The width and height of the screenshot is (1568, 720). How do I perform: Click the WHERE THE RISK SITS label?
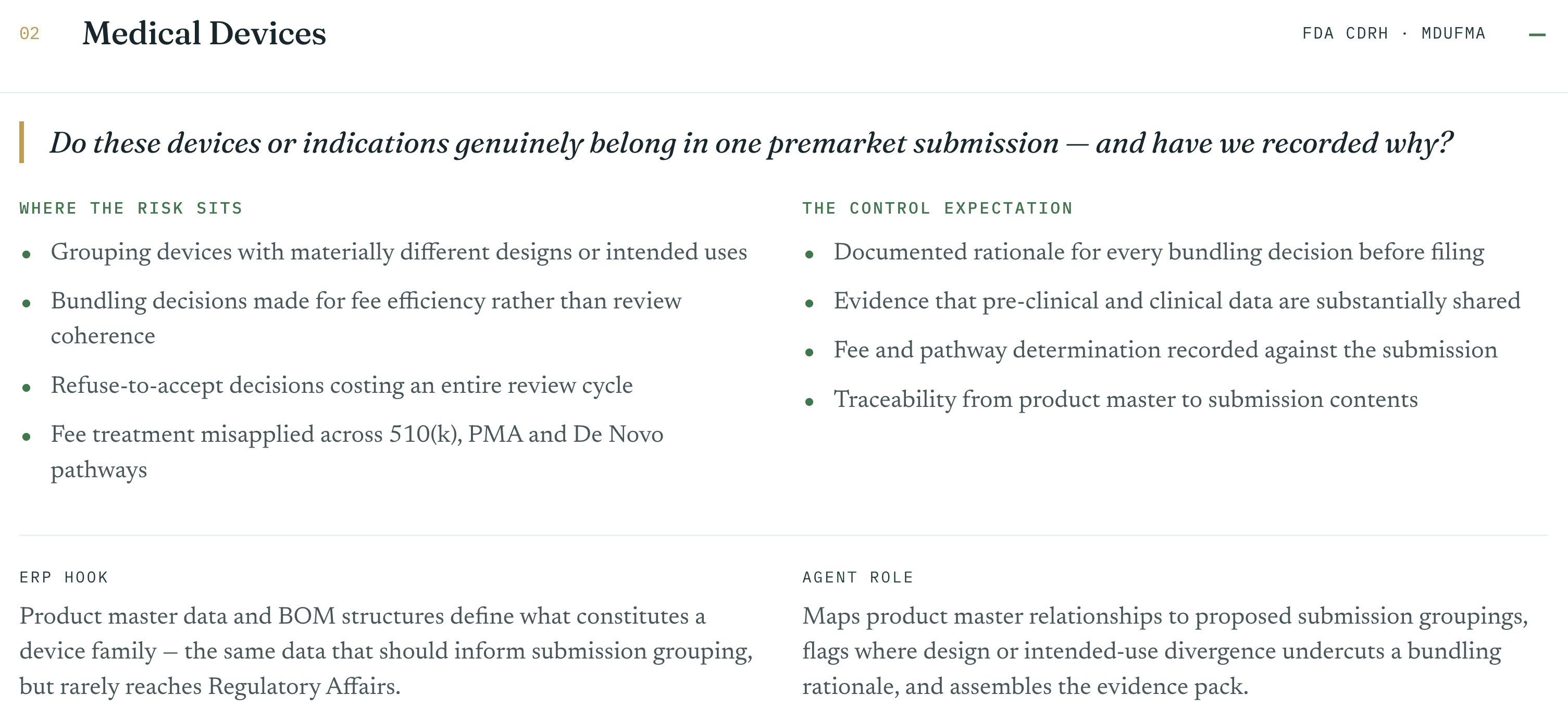[131, 208]
